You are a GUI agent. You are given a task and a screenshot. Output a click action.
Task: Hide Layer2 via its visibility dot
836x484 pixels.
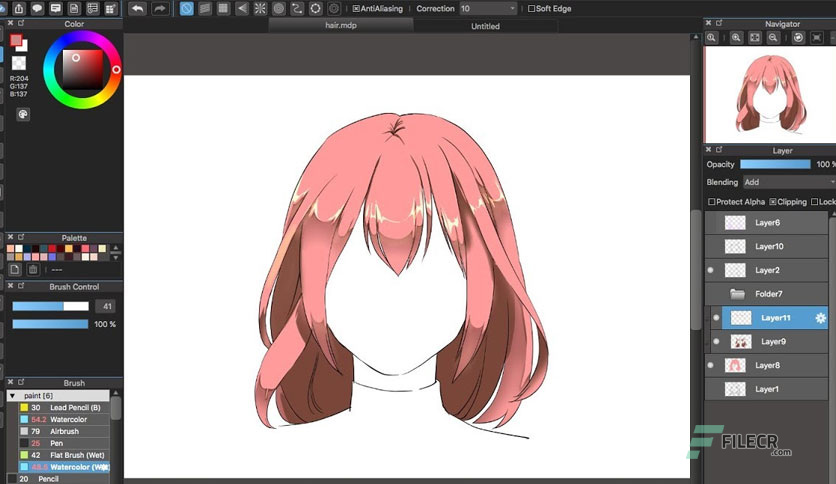click(x=710, y=270)
